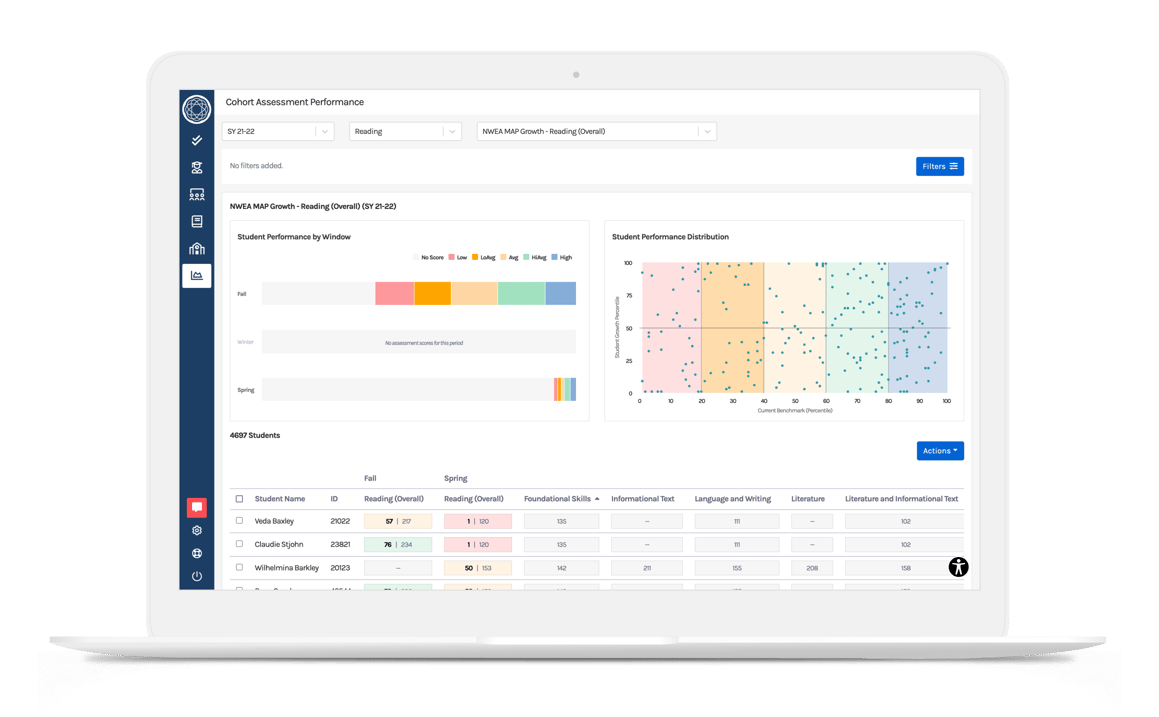Open the Actions button menu
The height and width of the screenshot is (717, 1159).
pyautogui.click(x=939, y=451)
